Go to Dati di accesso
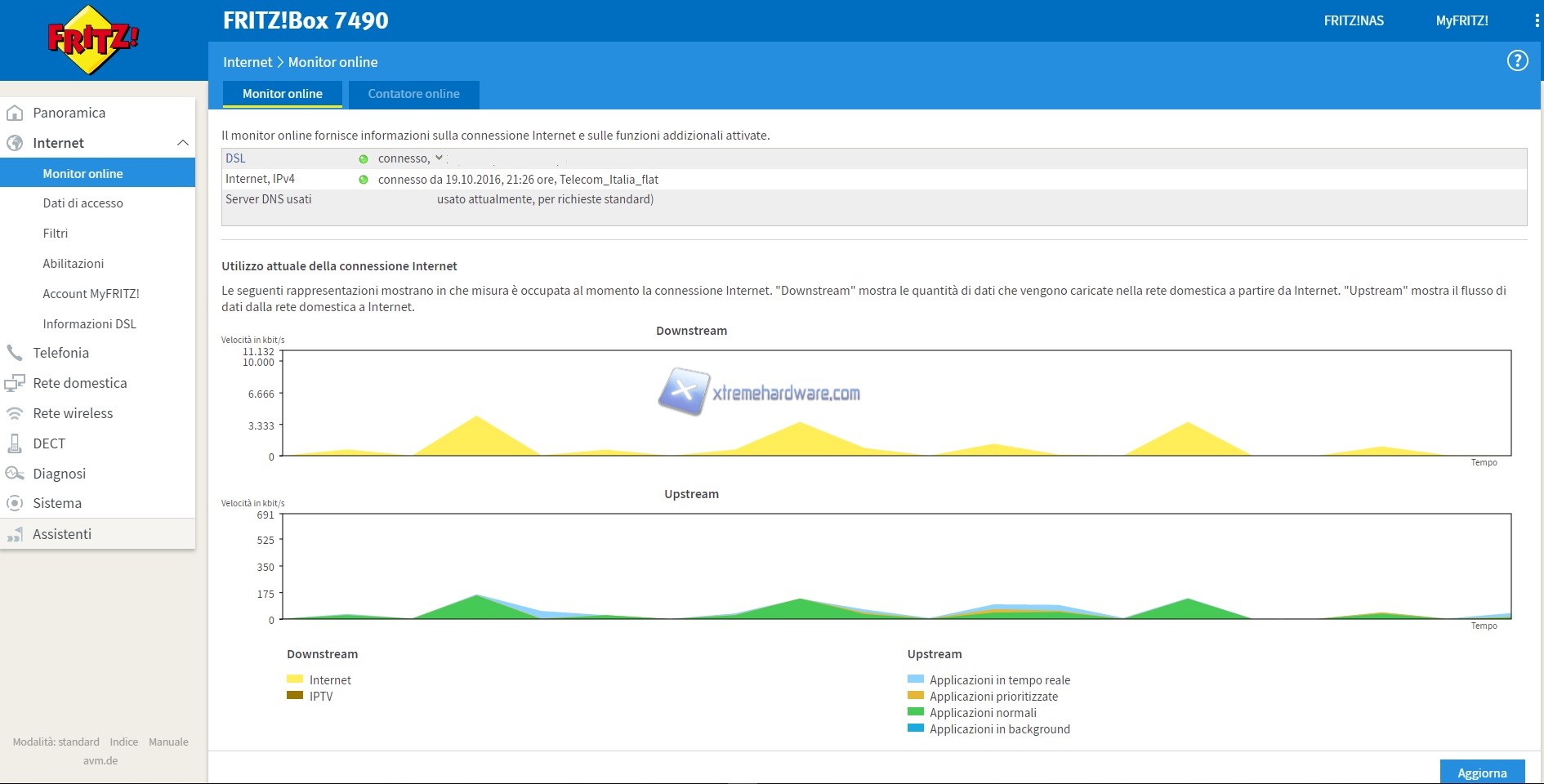Viewport: 1544px width, 784px height. point(83,203)
